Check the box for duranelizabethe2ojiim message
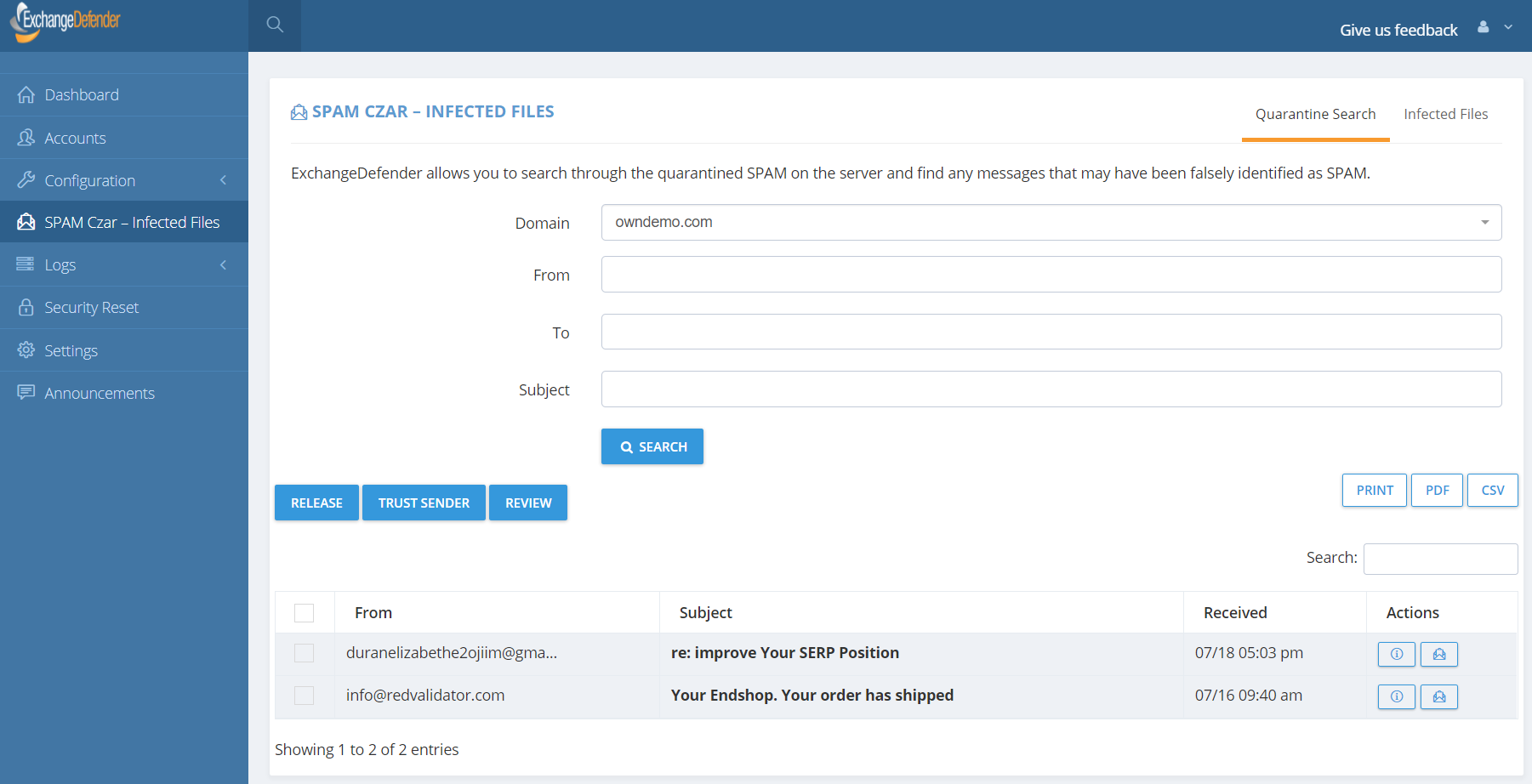Screen dimensions: 1532x784 point(304,653)
